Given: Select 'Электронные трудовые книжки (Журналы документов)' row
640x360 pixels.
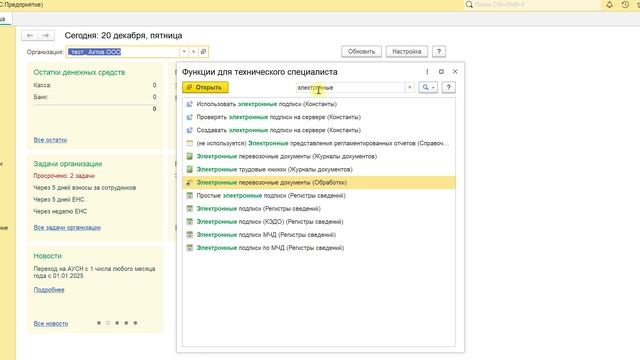Looking at the screenshot, I should pyautogui.click(x=319, y=169).
